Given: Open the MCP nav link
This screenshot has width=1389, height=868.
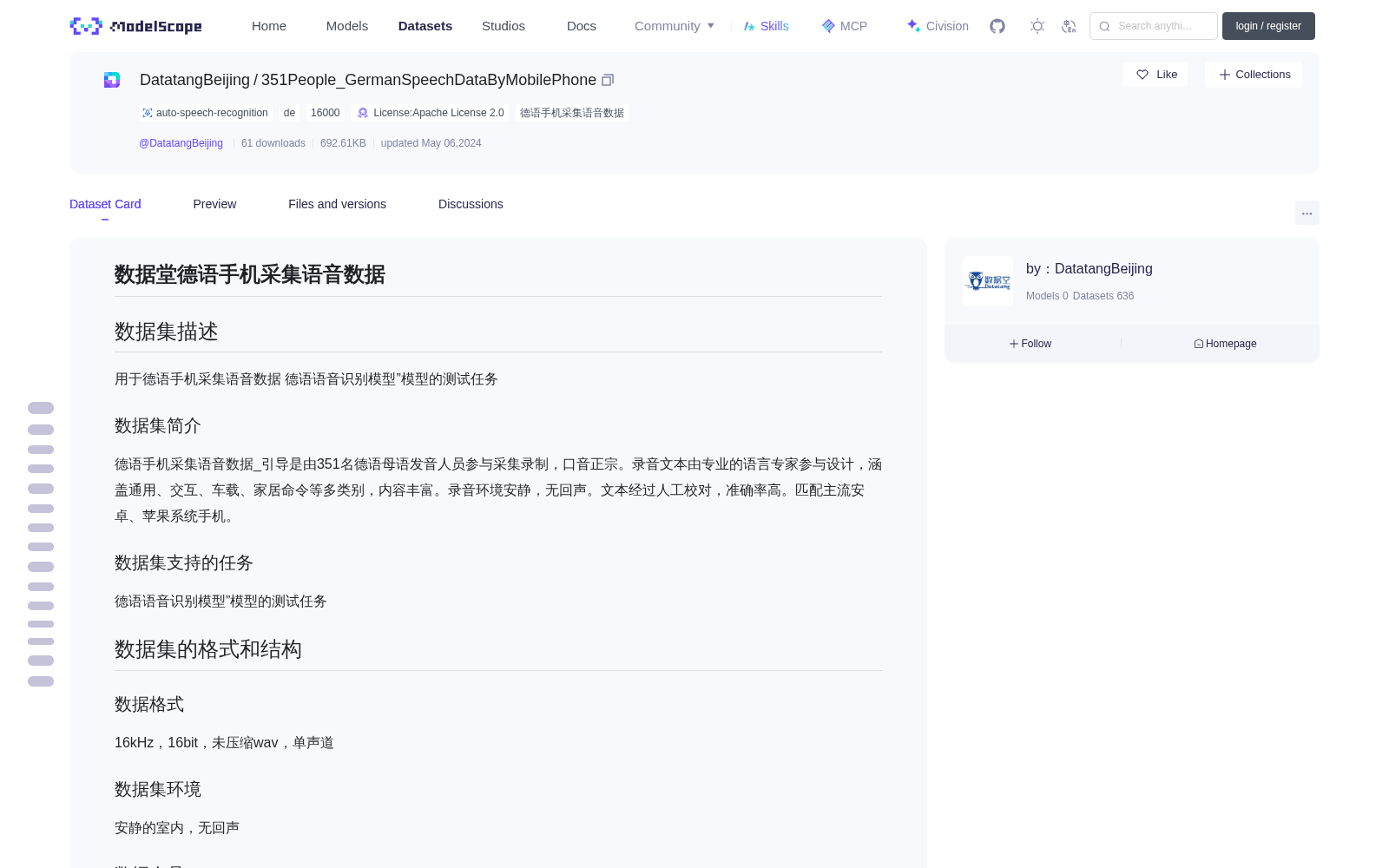Looking at the screenshot, I should [x=845, y=26].
